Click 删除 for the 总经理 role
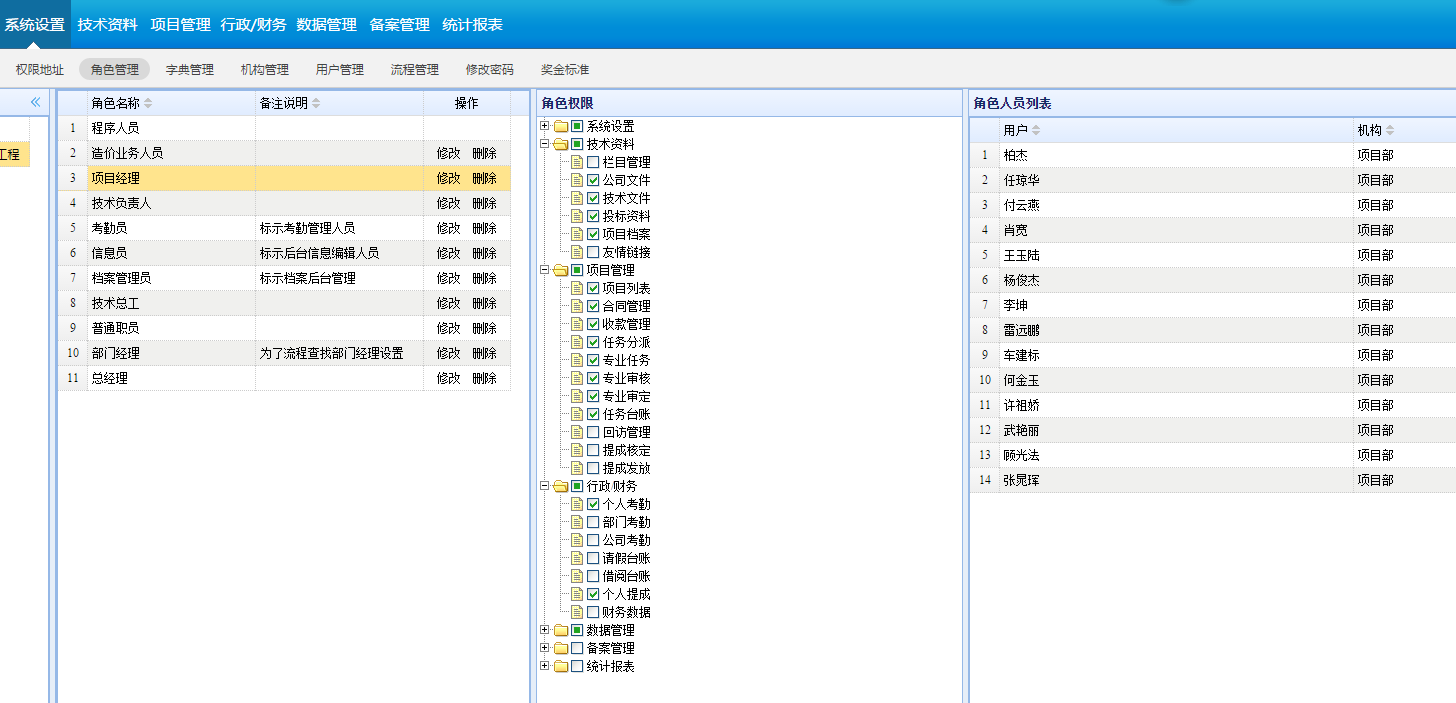 (x=484, y=378)
